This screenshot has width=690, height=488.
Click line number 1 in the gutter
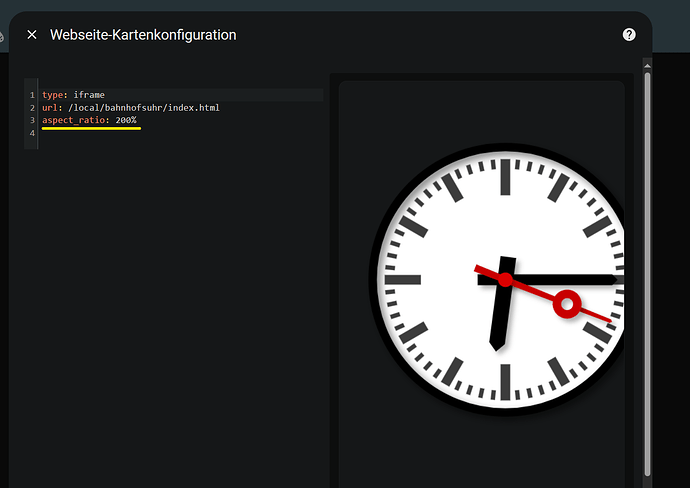tap(32, 95)
